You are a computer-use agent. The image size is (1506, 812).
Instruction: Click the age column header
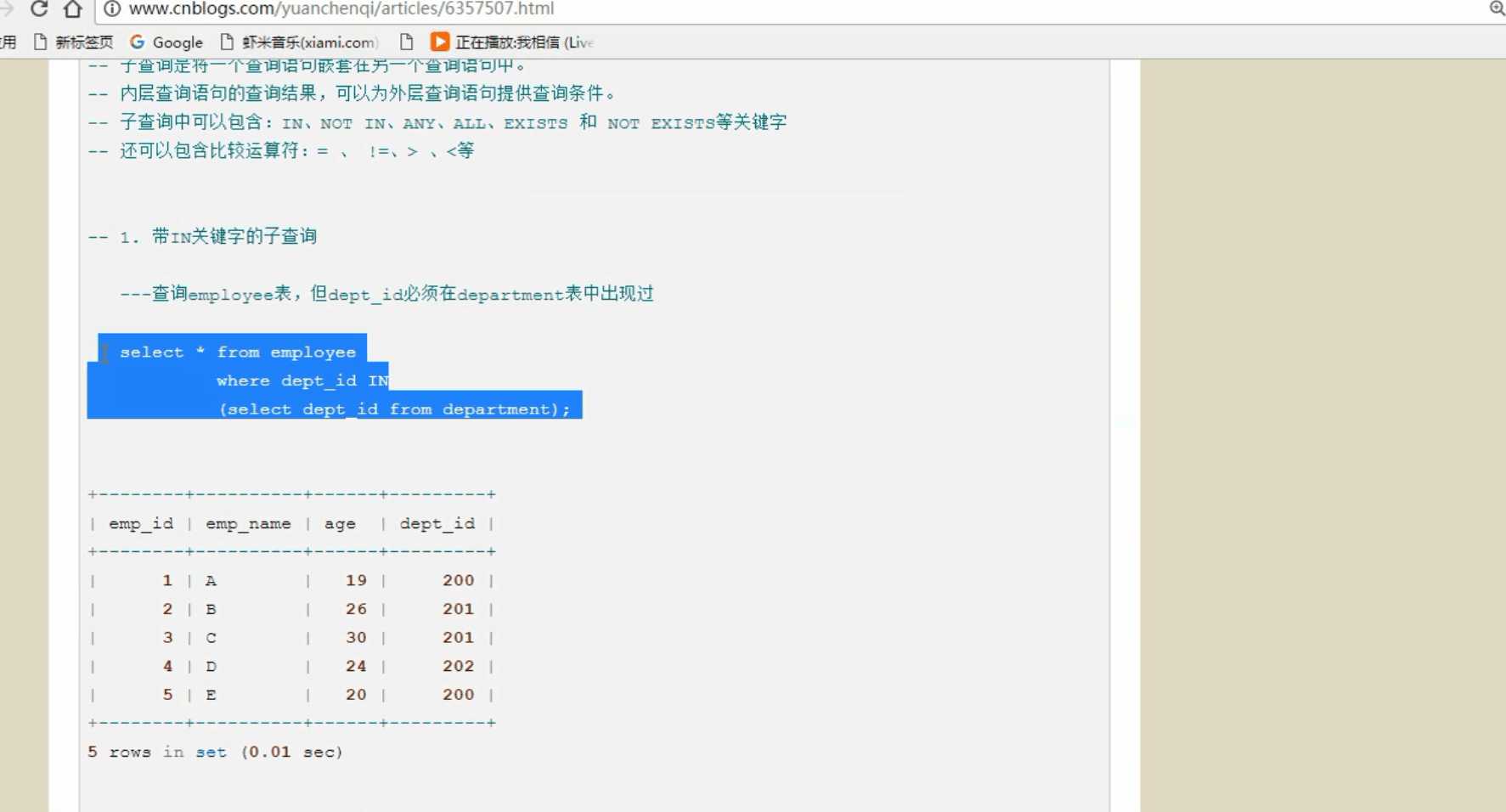point(340,524)
